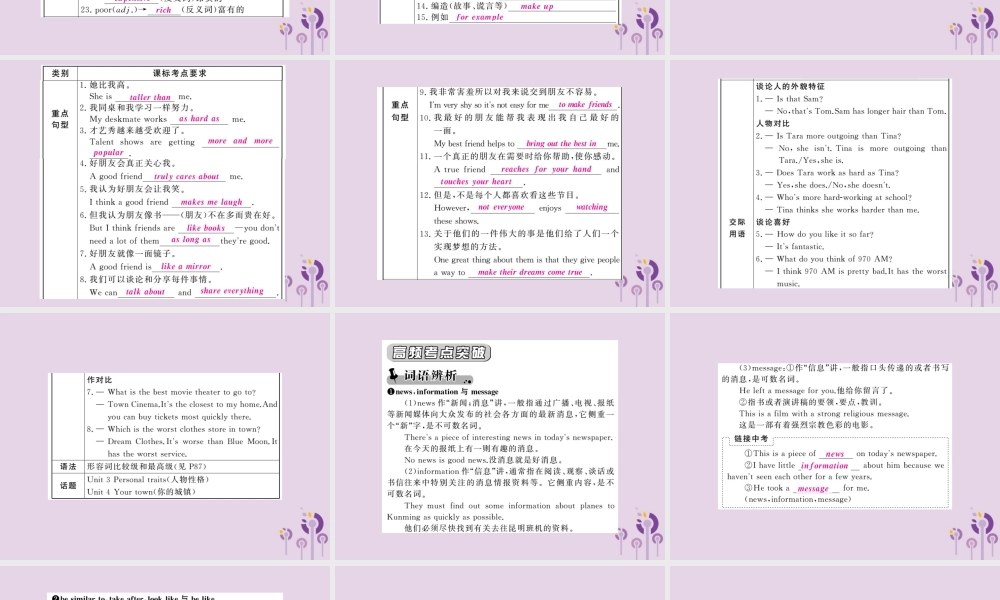The height and width of the screenshot is (600, 1000).
Task: Click the row label '语法'
Action: coord(68,467)
